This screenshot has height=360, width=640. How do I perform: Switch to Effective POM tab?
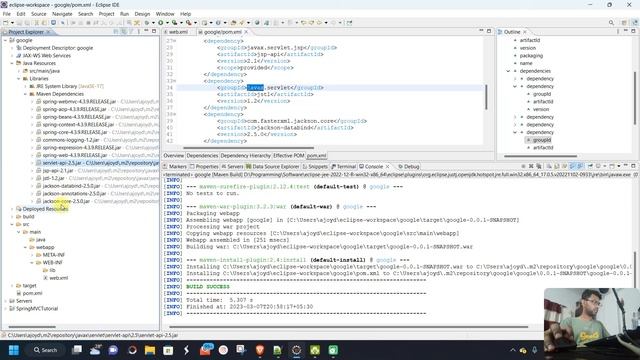pos(289,156)
